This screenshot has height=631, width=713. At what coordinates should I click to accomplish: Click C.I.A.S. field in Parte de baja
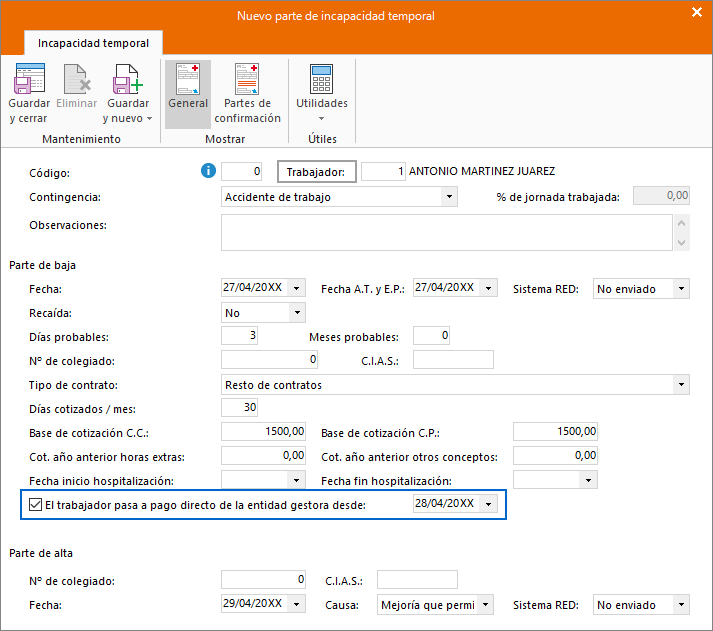pos(453,360)
